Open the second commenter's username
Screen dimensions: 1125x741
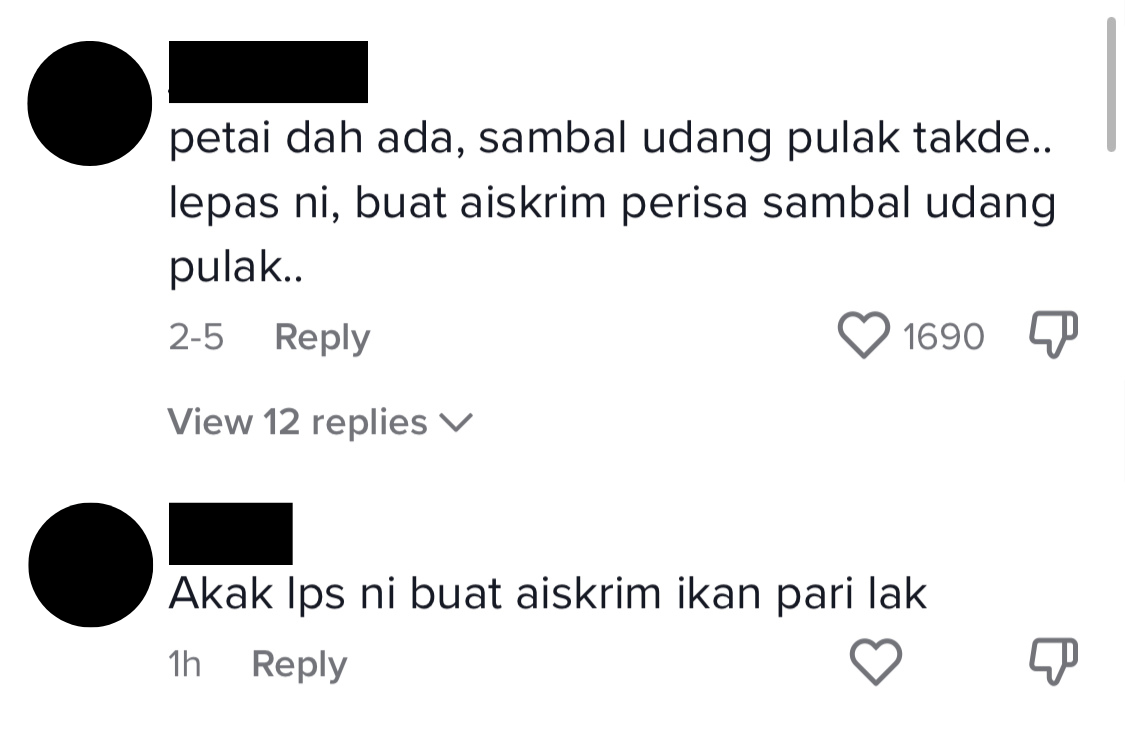(x=230, y=533)
